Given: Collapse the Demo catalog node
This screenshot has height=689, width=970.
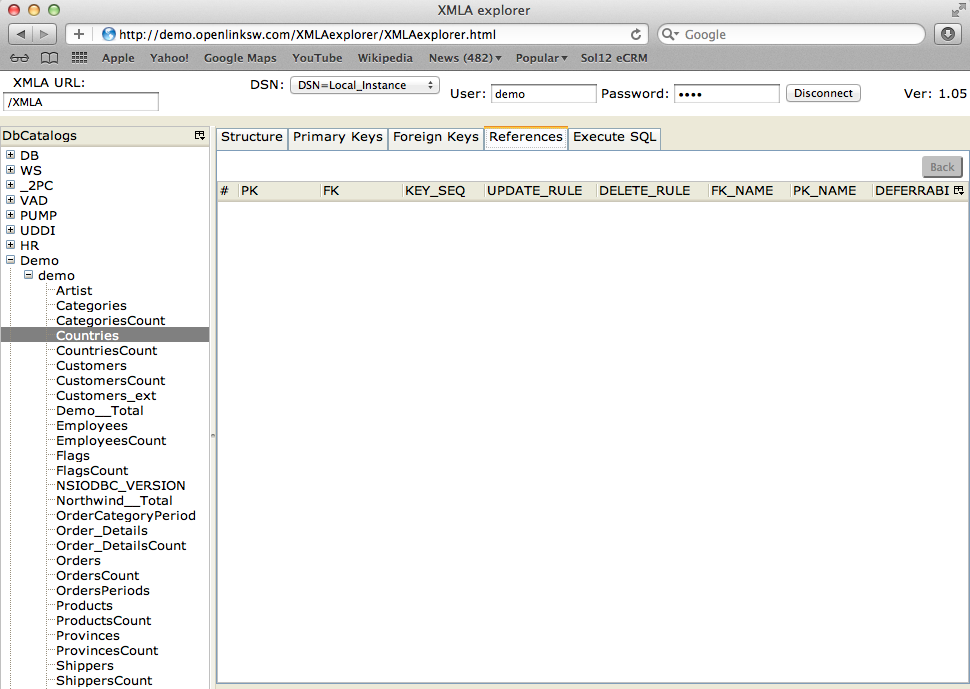Looking at the screenshot, I should pos(11,260).
